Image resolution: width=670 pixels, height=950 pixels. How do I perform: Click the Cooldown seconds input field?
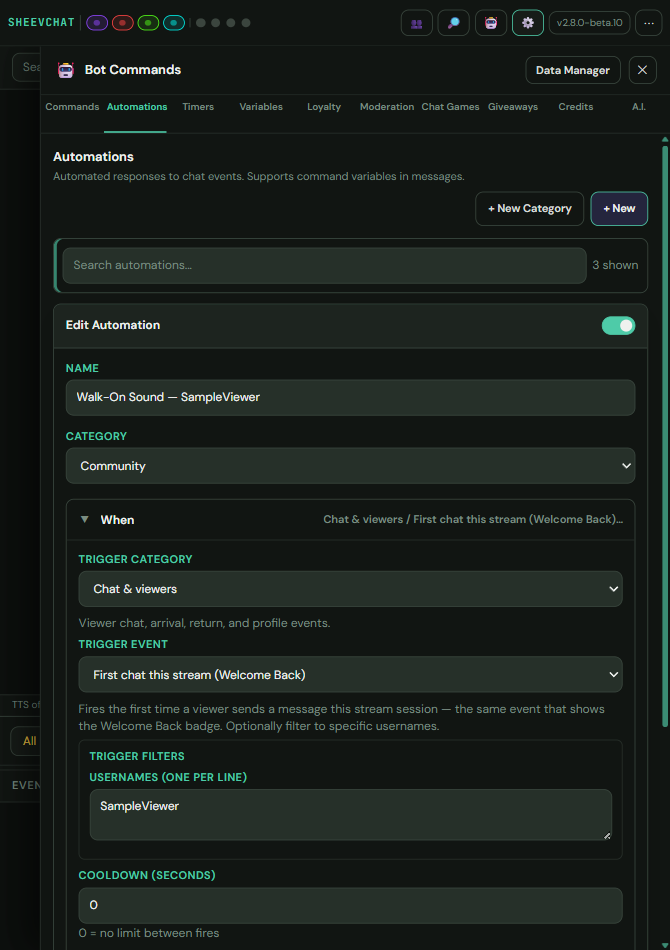point(350,905)
